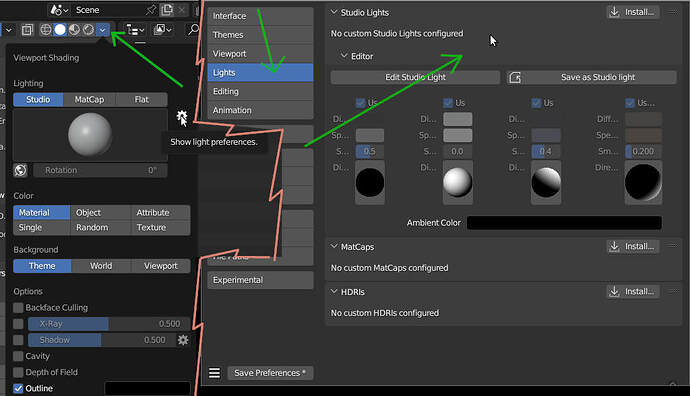The image size is (690, 396).
Task: Select material preview shading mode icon
Action: click(74, 29)
